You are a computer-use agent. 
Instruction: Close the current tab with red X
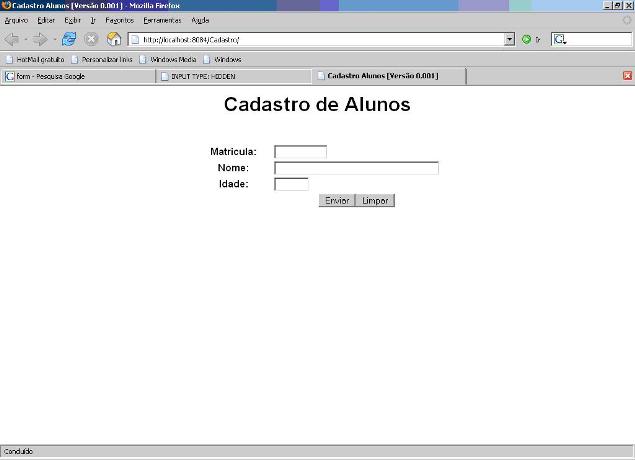pos(627,76)
